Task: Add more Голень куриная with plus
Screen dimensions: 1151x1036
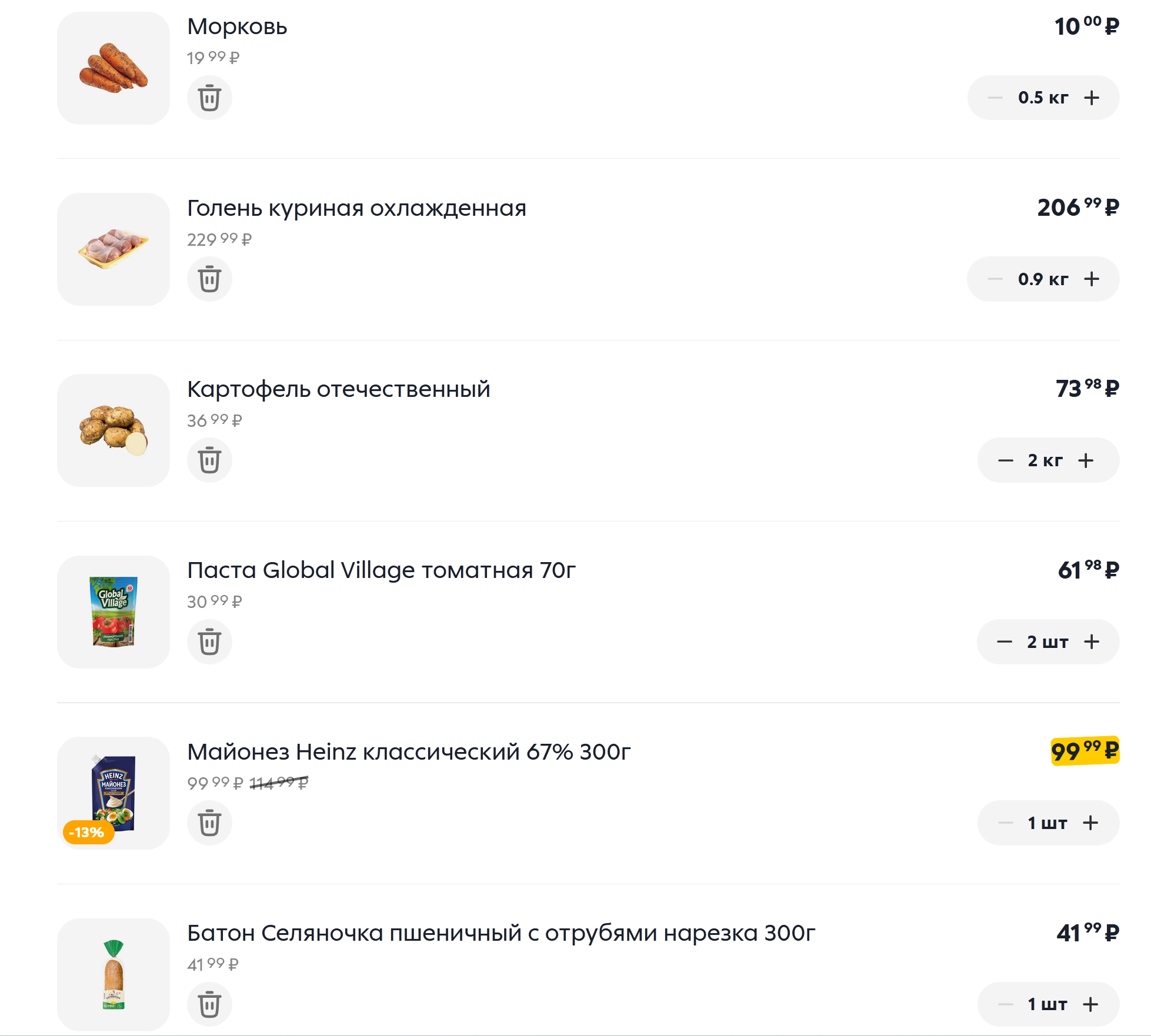Action: coord(1092,279)
